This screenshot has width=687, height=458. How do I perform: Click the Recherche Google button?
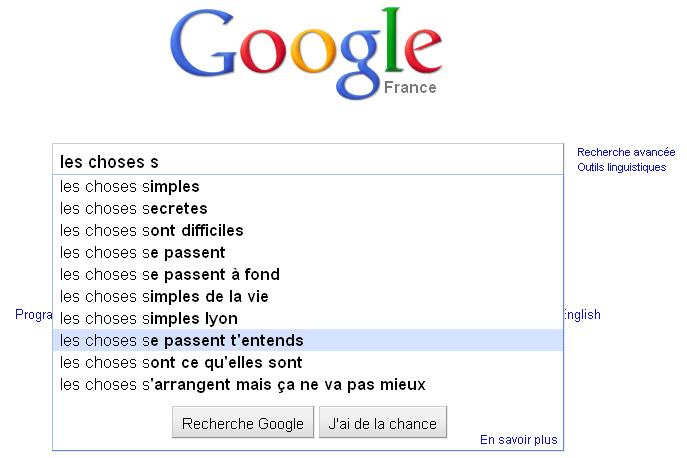click(243, 422)
